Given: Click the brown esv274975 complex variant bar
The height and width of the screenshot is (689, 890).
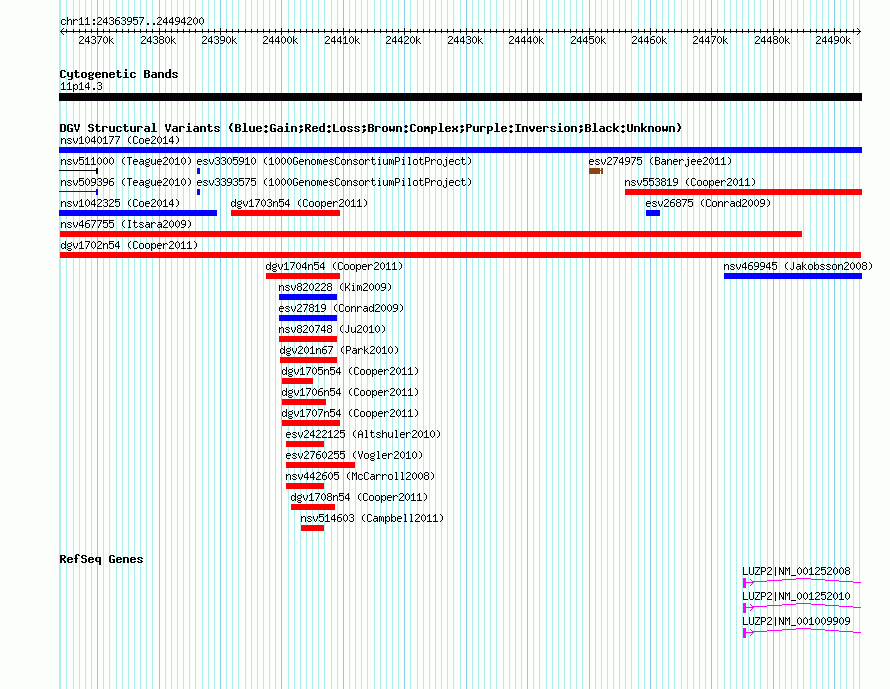Looking at the screenshot, I should pyautogui.click(x=595, y=171).
